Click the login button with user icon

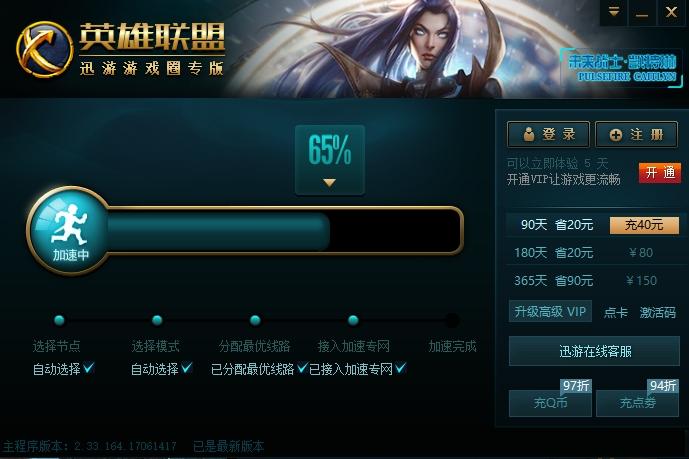tap(548, 134)
